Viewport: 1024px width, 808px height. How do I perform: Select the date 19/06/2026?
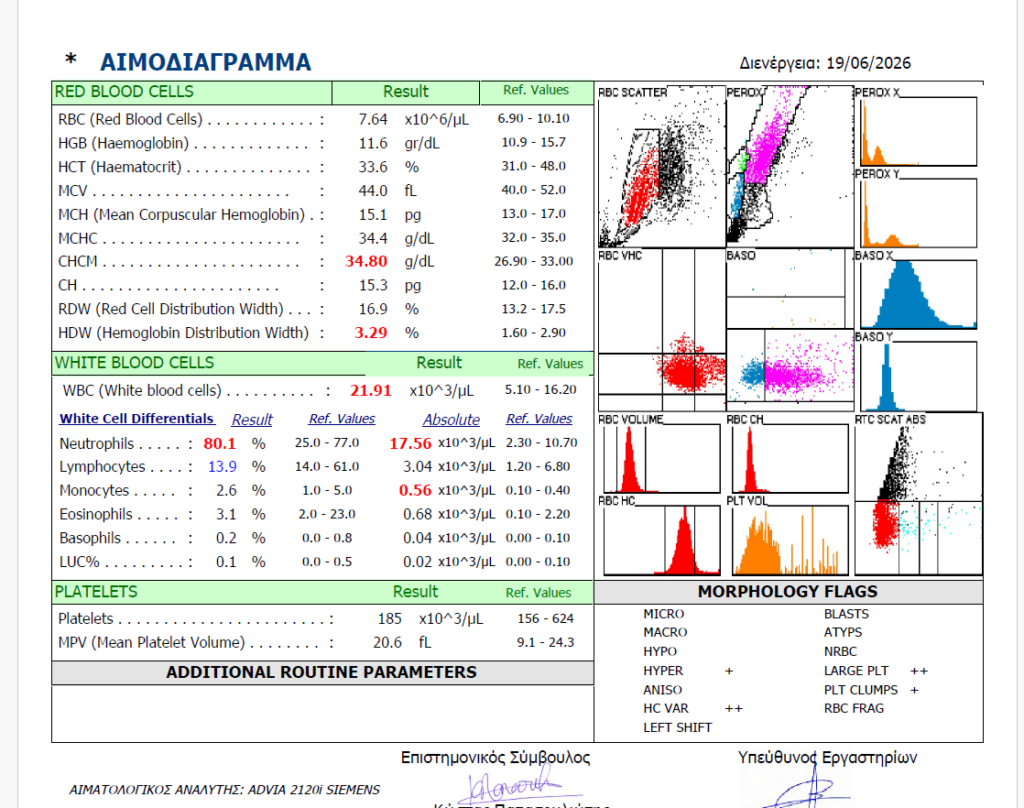[868, 63]
